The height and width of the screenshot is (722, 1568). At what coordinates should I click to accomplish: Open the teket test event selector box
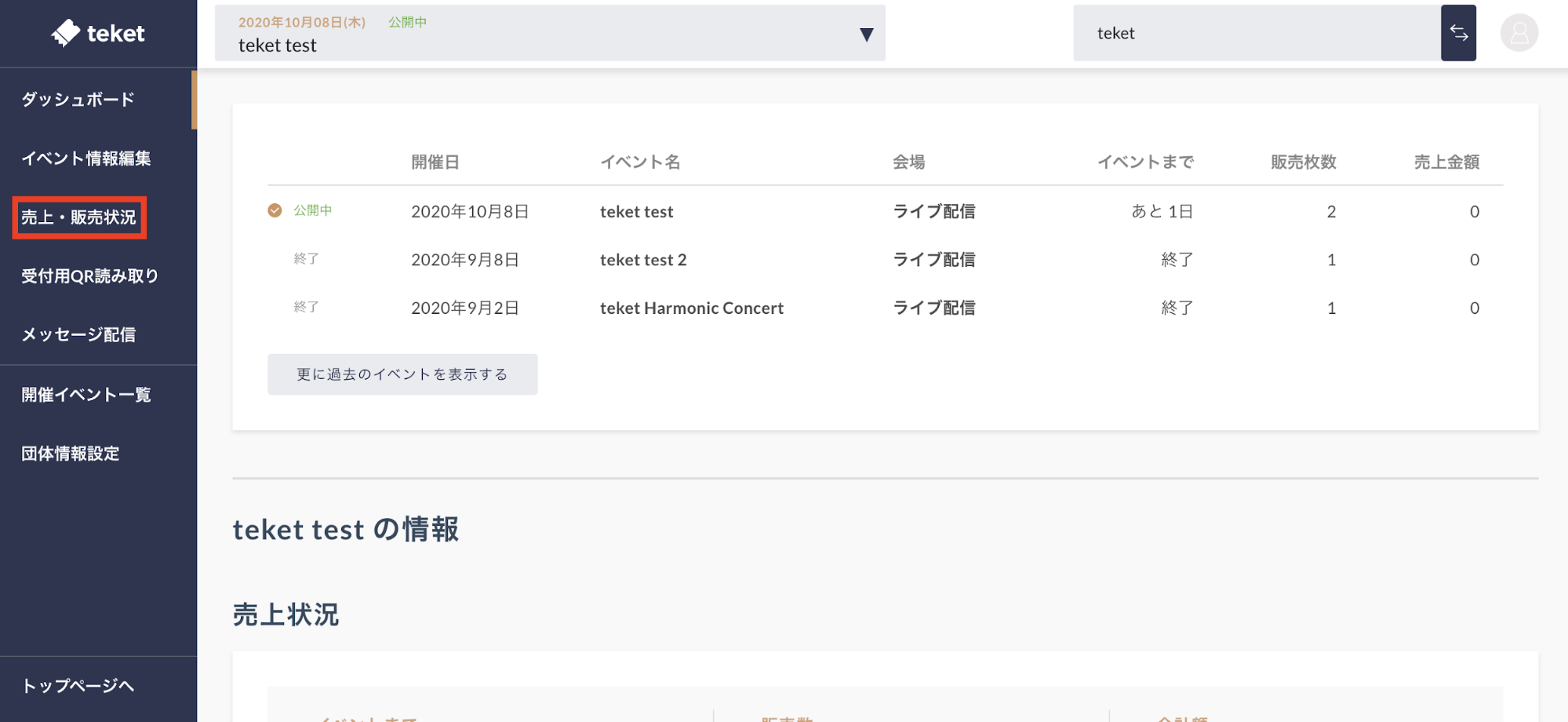click(550, 33)
